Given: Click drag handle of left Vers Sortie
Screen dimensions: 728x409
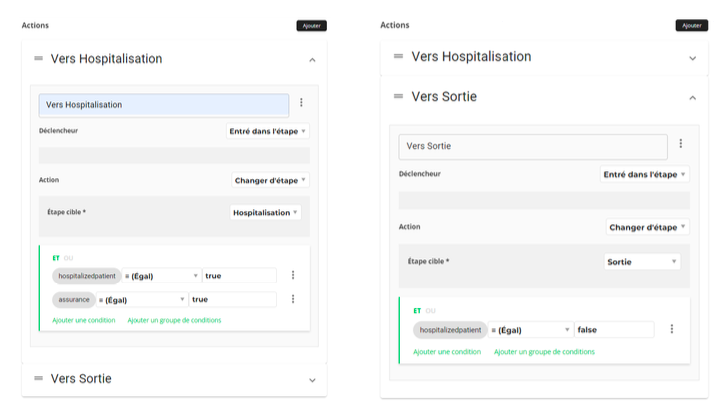Looking at the screenshot, I should tap(38, 378).
